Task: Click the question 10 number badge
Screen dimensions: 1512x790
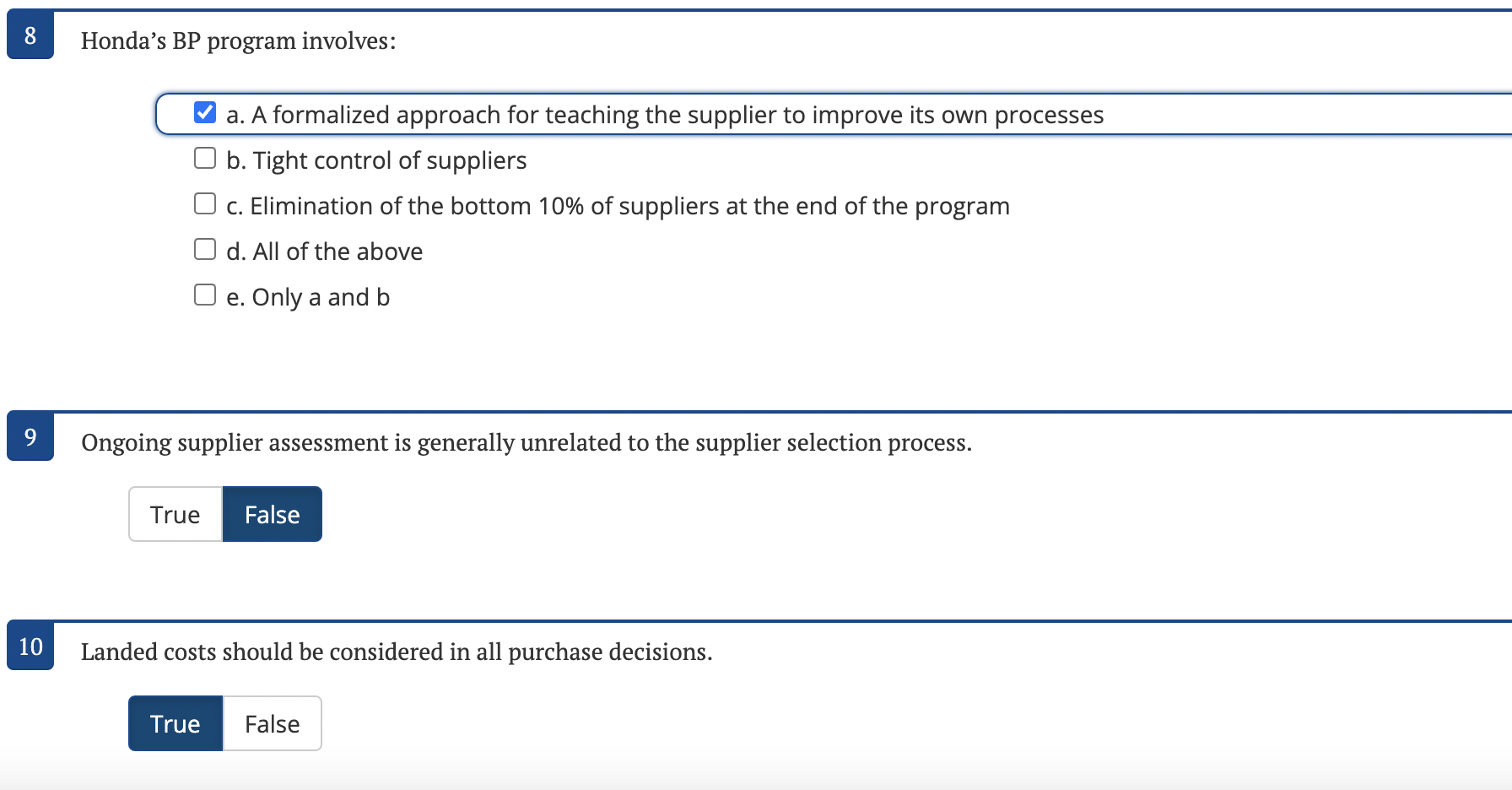Action: coord(30,647)
